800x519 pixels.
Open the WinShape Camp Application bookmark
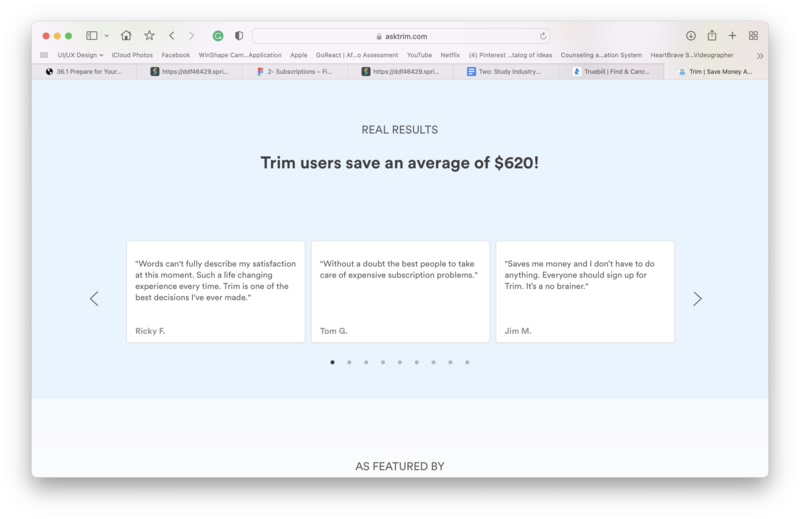[240, 55]
